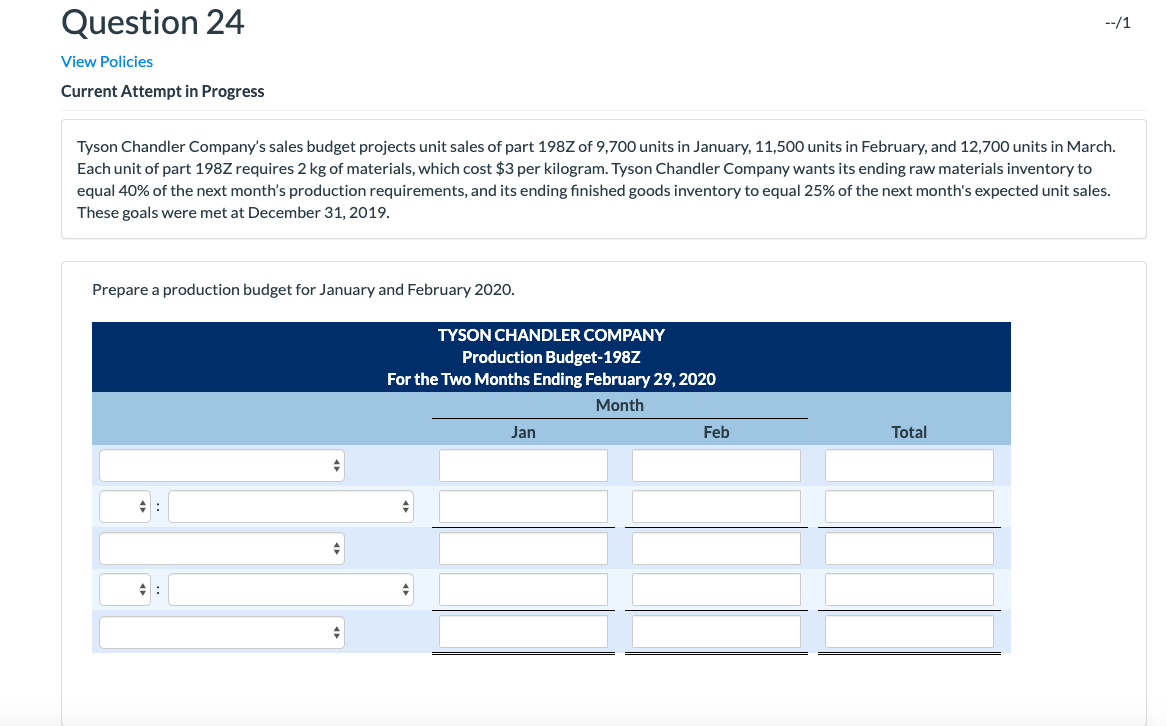
Task: Open the View Policies link
Action: click(106, 61)
